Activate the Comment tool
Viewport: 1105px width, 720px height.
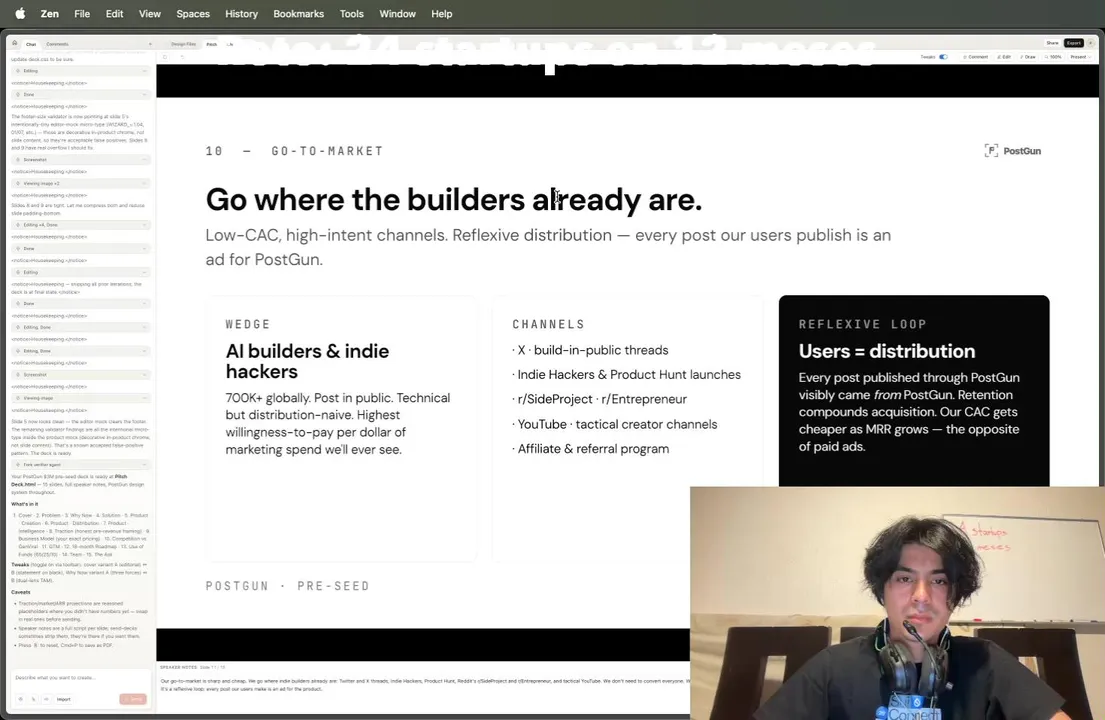[975, 57]
